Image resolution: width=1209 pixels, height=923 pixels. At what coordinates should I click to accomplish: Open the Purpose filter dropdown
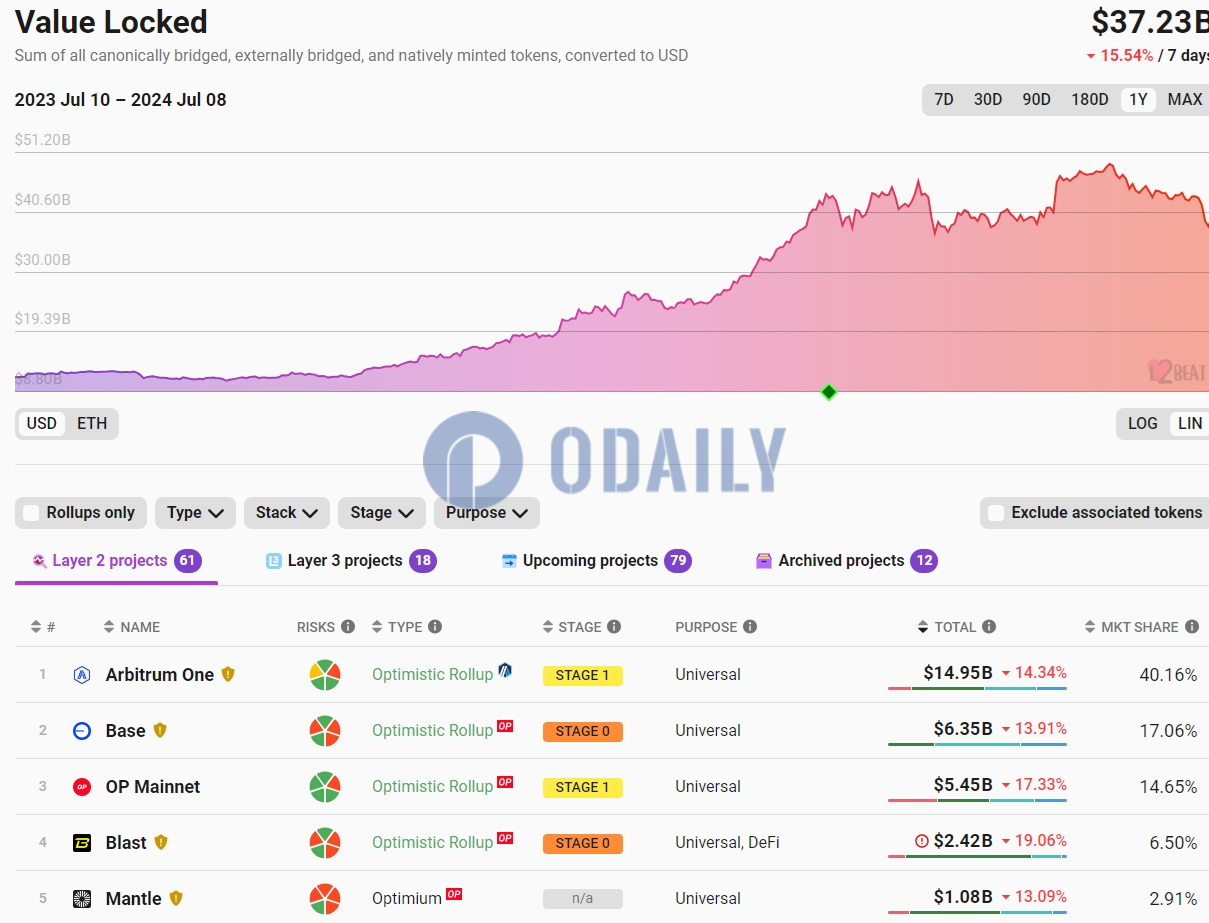tap(487, 513)
